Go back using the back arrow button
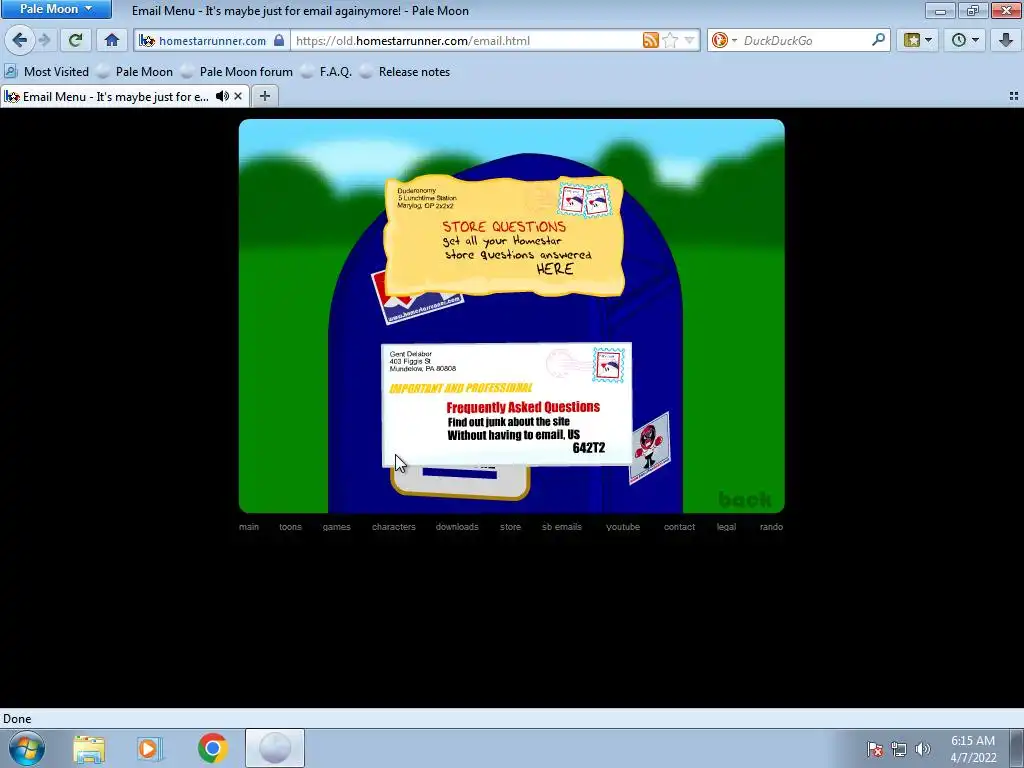1024x768 pixels. pos(20,40)
